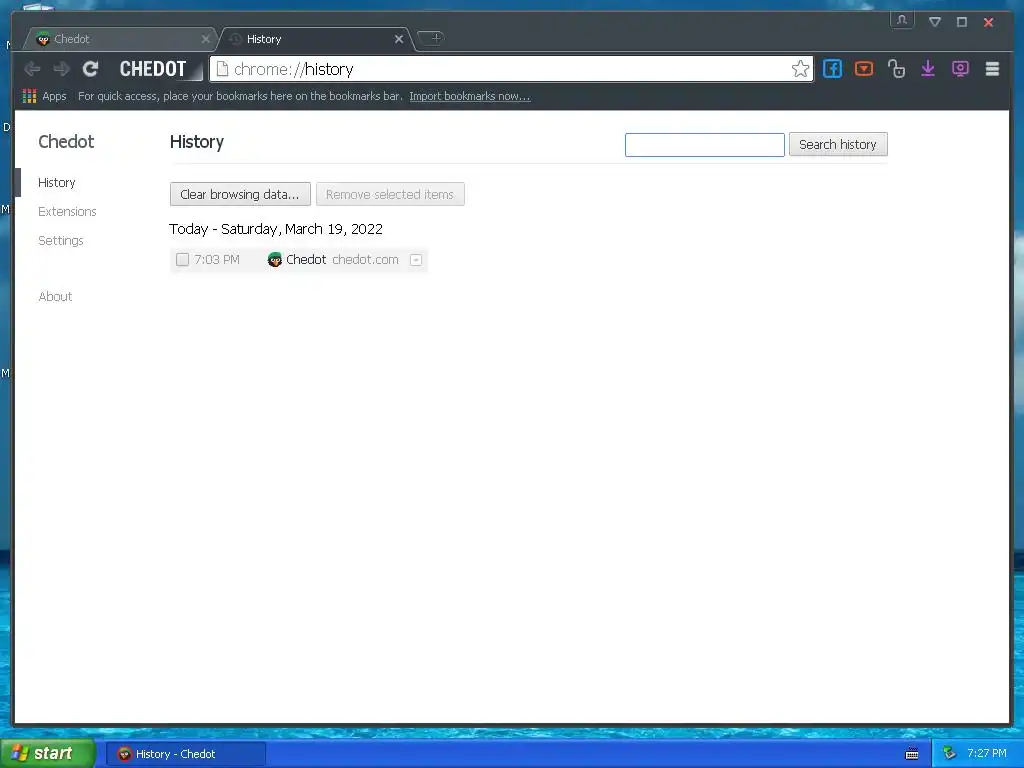Image resolution: width=1024 pixels, height=768 pixels.
Task: Click the Chedot favicon in history entry
Action: (x=275, y=260)
